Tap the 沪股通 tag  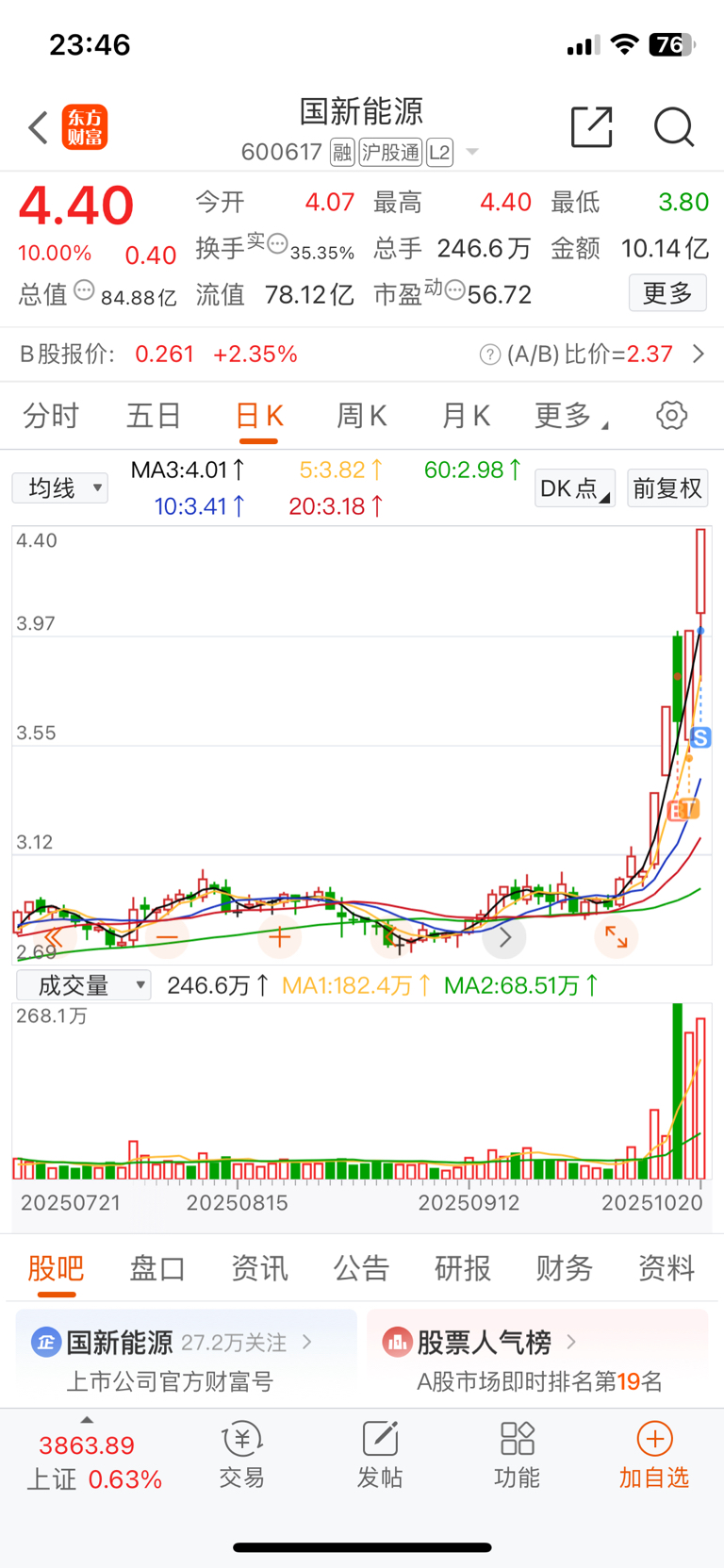pyautogui.click(x=390, y=152)
